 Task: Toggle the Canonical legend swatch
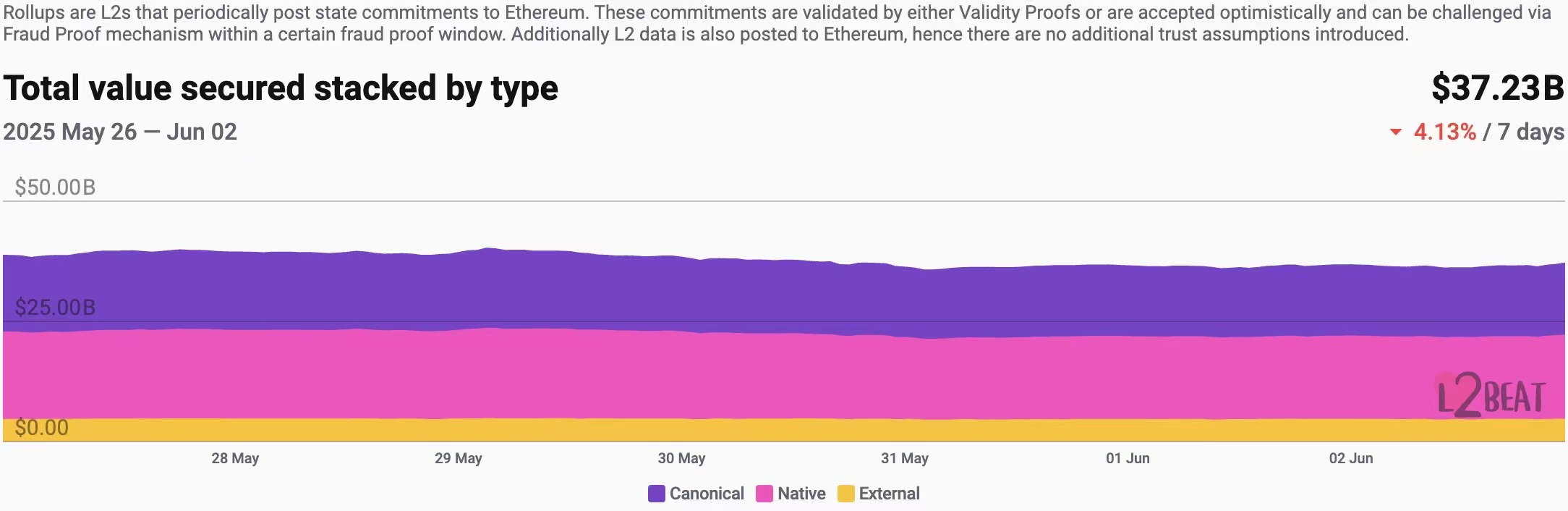pos(656,494)
